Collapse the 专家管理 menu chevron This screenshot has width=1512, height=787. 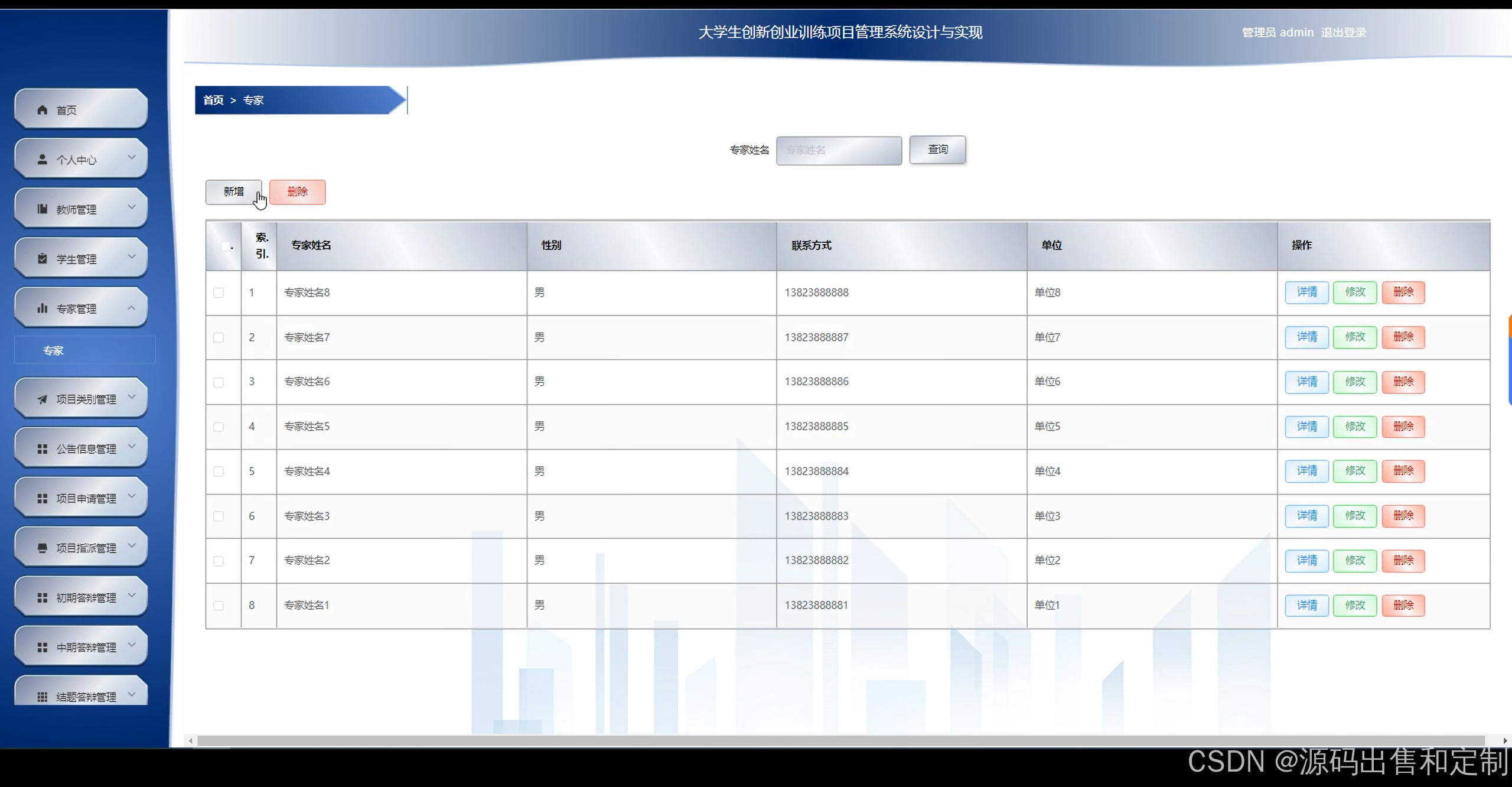[x=132, y=308]
